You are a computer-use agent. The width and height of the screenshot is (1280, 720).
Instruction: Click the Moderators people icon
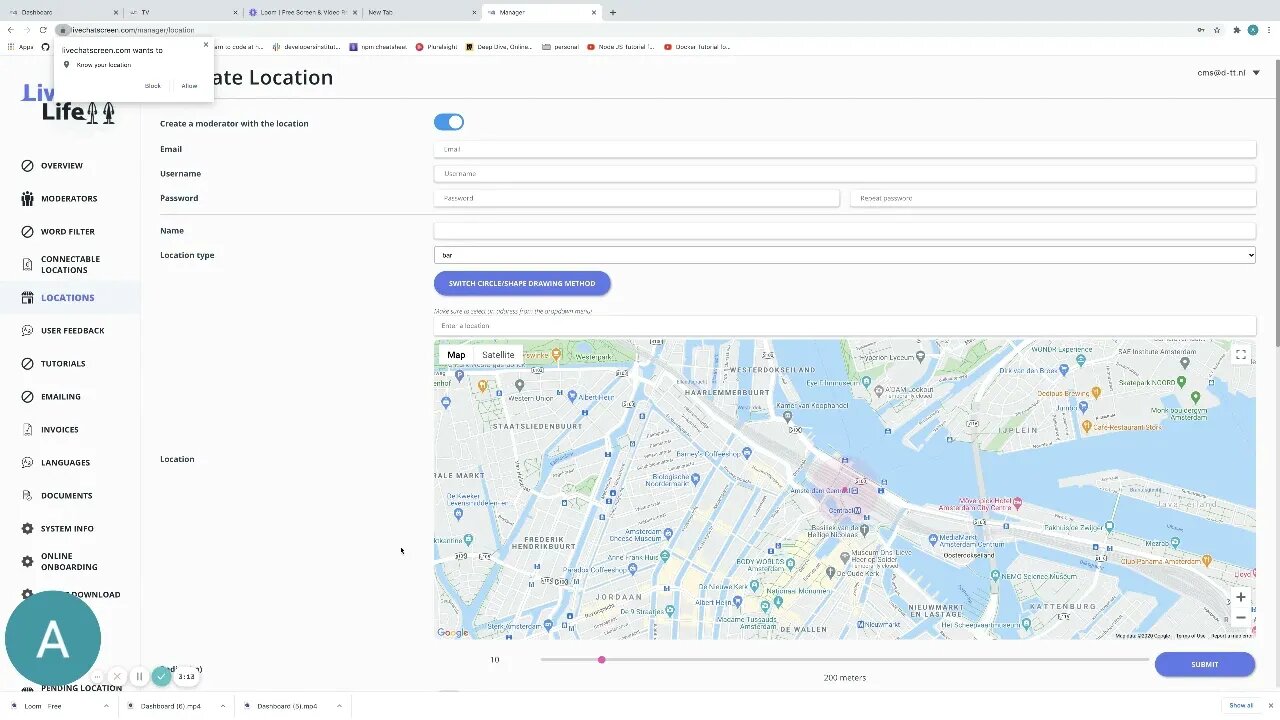tap(27, 199)
